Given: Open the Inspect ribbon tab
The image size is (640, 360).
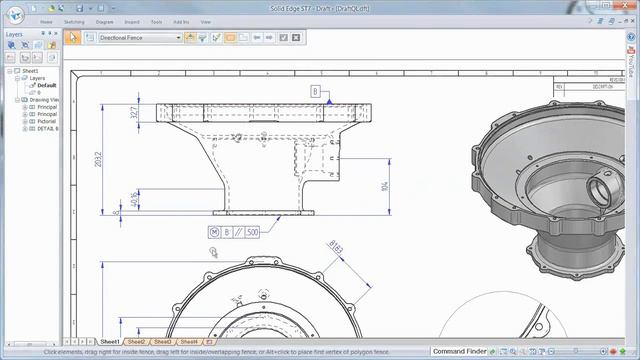Looking at the screenshot, I should [131, 22].
